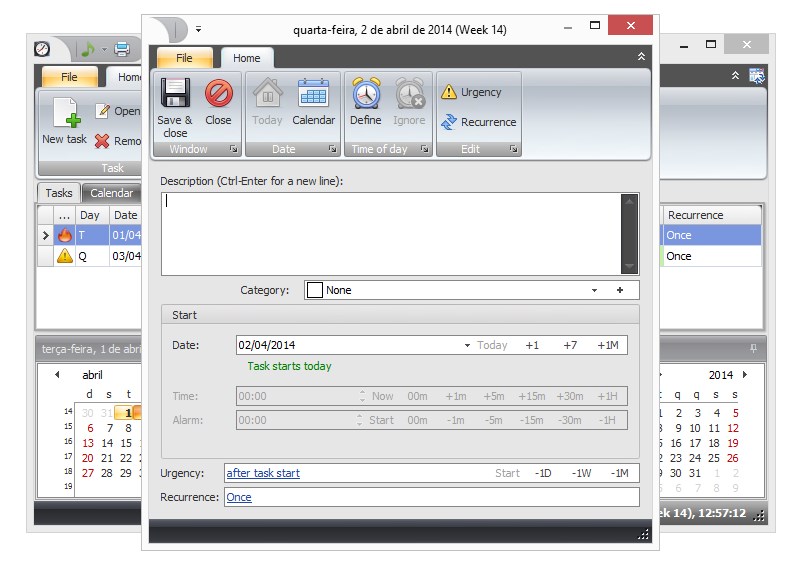Viewport: 802px width, 564px height.
Task: Click the +1M date shortcut
Action: click(608, 345)
